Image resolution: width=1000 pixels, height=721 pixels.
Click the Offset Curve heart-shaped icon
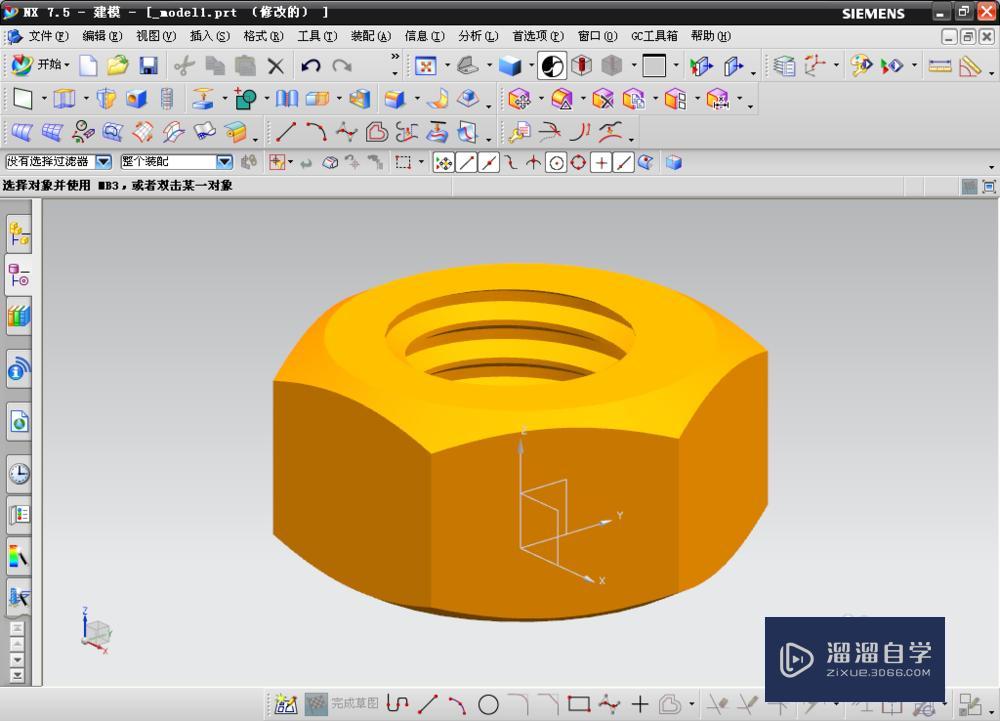pyautogui.click(x=377, y=132)
